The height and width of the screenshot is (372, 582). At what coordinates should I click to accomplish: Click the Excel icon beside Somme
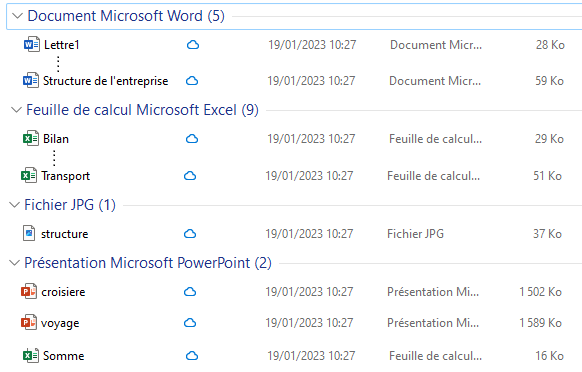pos(30,356)
